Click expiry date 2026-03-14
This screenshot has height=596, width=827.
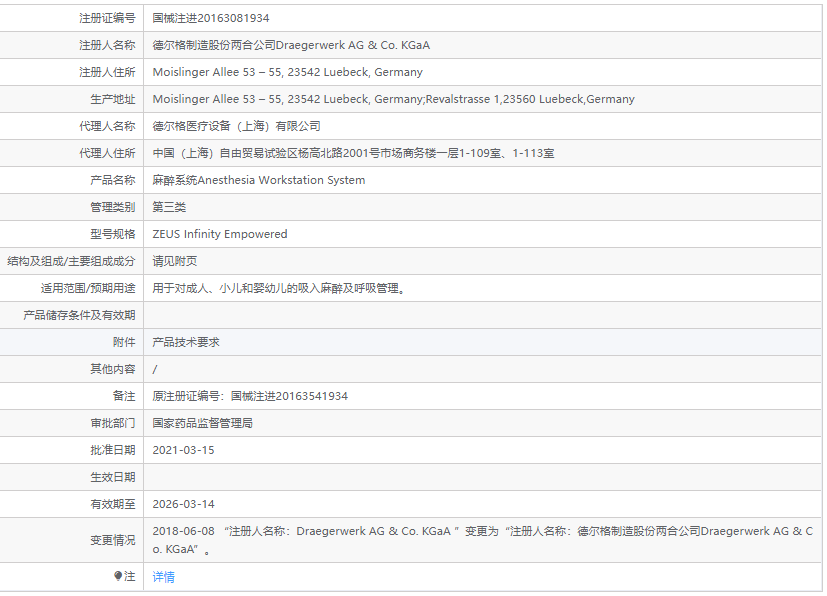pos(183,504)
